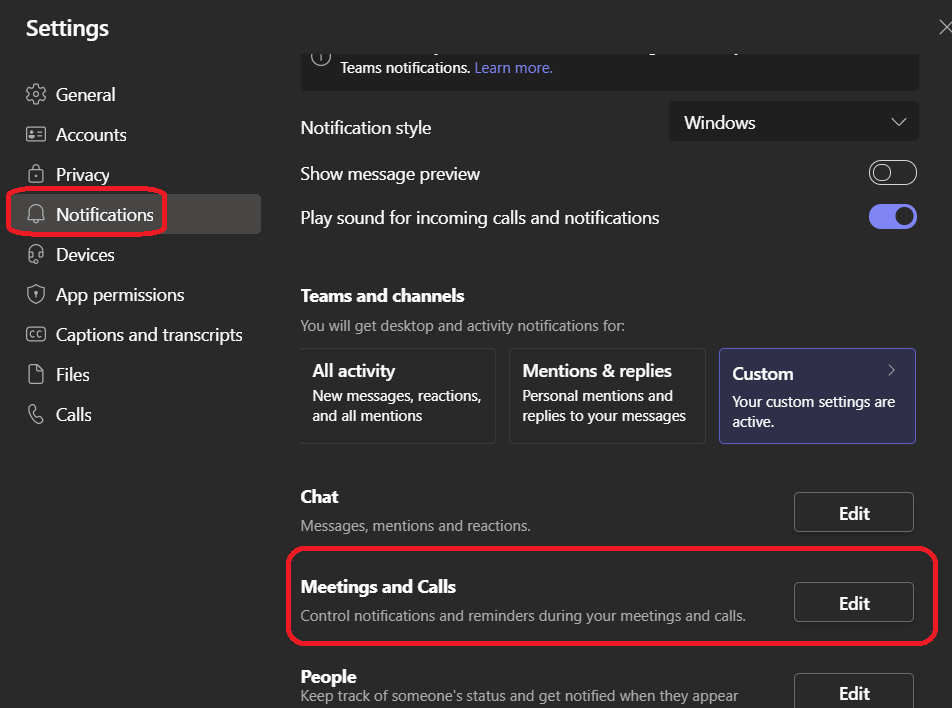The height and width of the screenshot is (708, 952).
Task: Turn off Play sound for incoming calls toggle
Action: pos(892,217)
